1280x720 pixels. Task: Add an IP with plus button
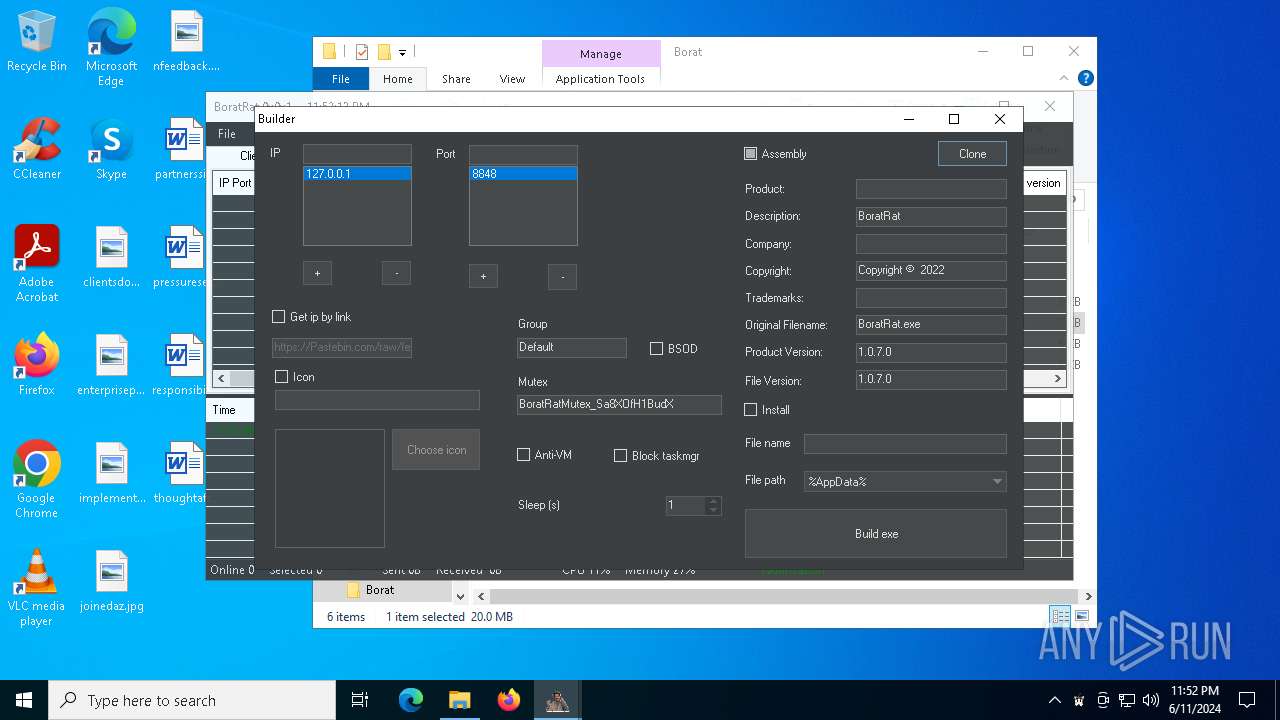pos(317,273)
